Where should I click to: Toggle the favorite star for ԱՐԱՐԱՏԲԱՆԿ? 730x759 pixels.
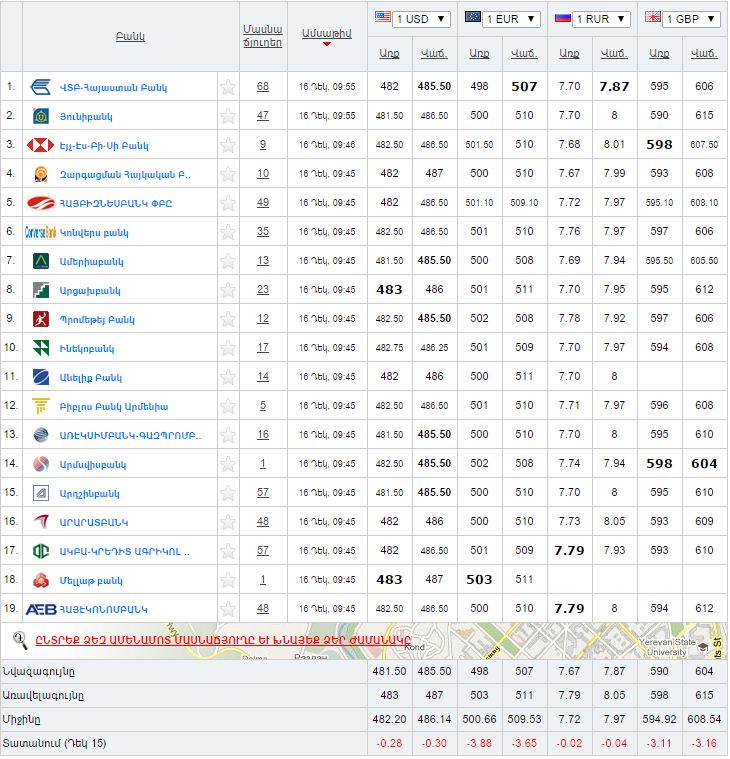pos(228,522)
